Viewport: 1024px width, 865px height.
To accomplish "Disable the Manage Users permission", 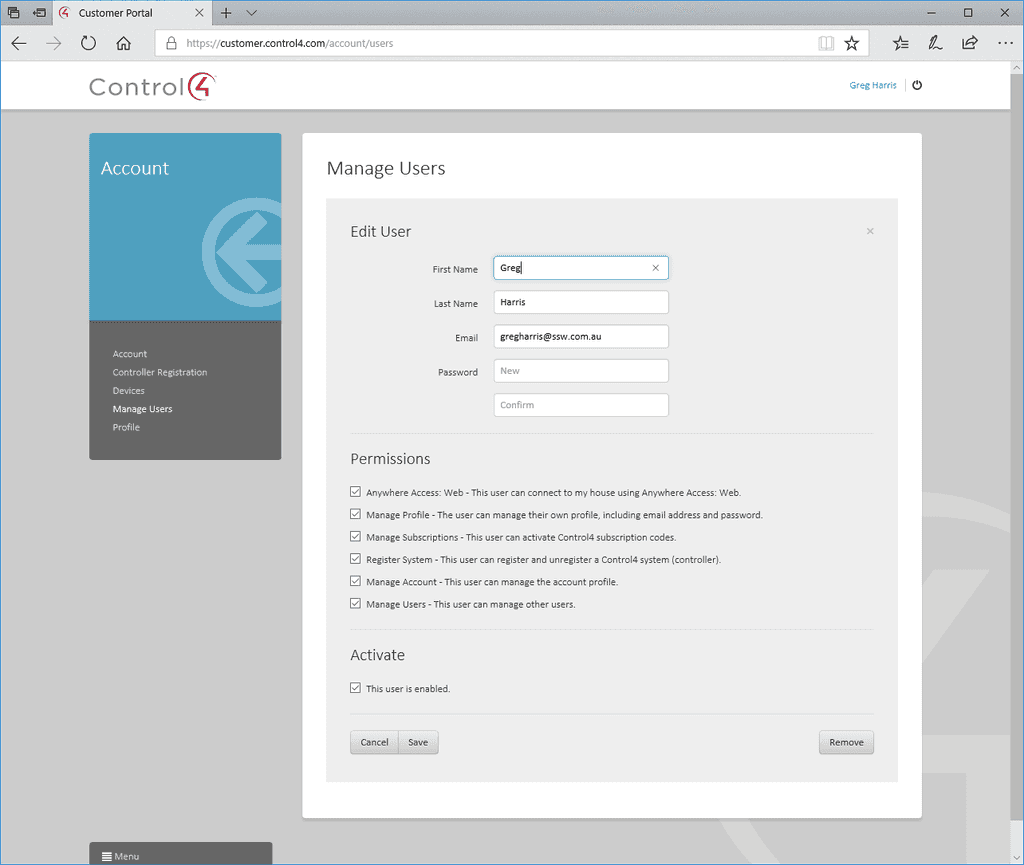I will tap(355, 603).
